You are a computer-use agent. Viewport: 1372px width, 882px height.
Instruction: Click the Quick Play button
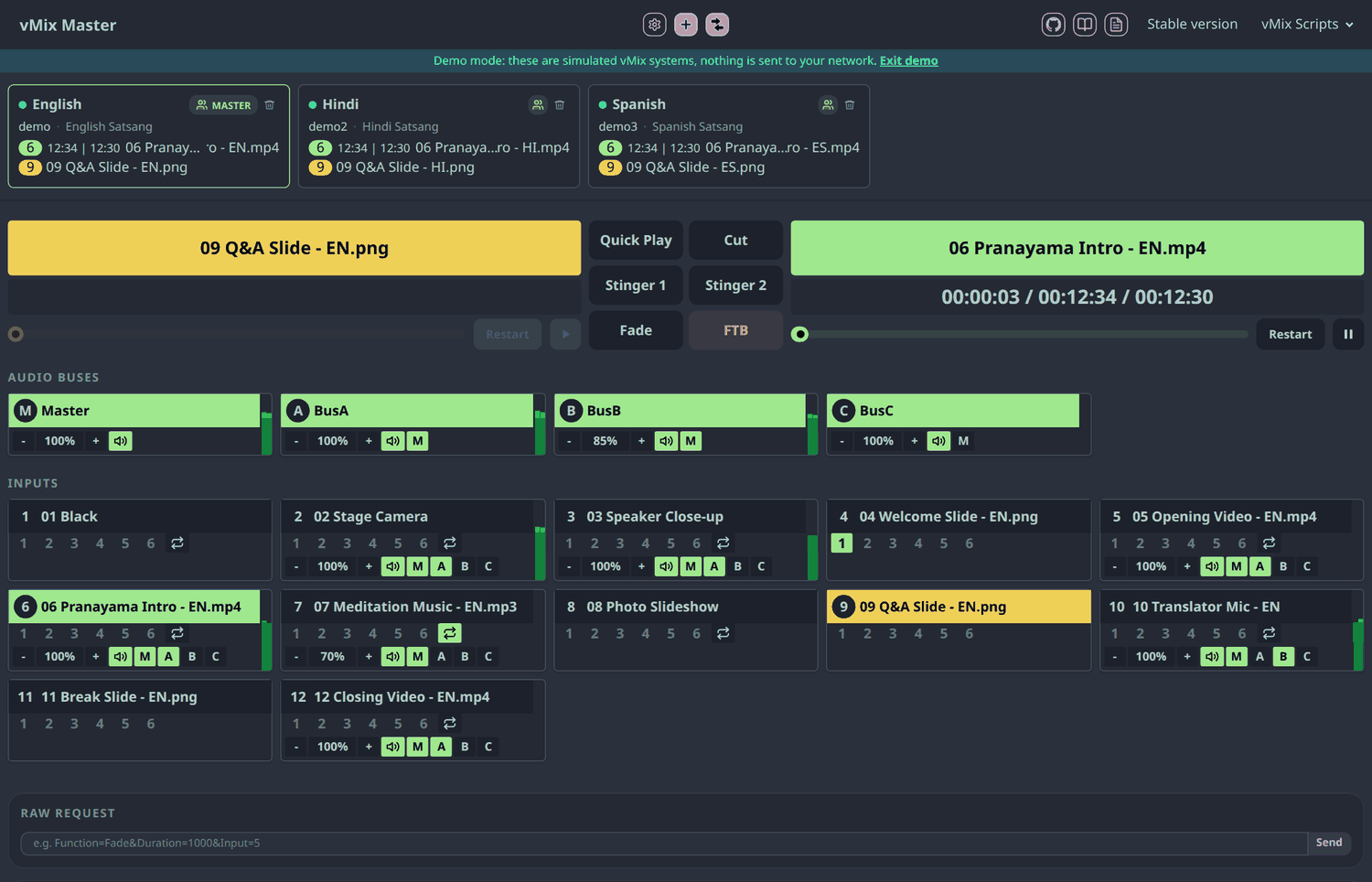pos(636,240)
